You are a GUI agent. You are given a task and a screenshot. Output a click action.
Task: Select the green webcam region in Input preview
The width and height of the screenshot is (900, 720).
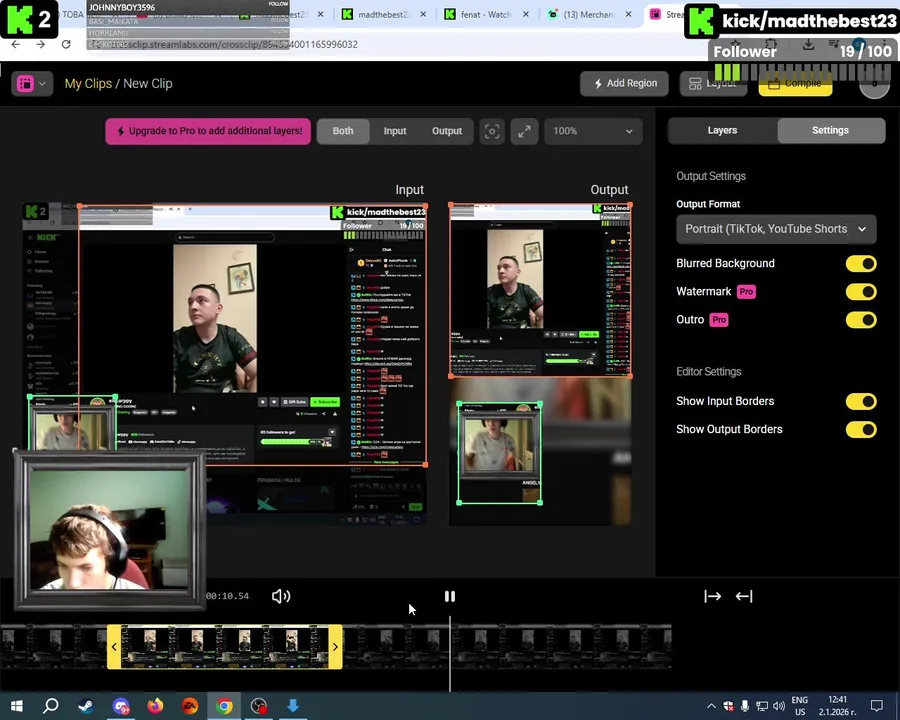(72, 424)
